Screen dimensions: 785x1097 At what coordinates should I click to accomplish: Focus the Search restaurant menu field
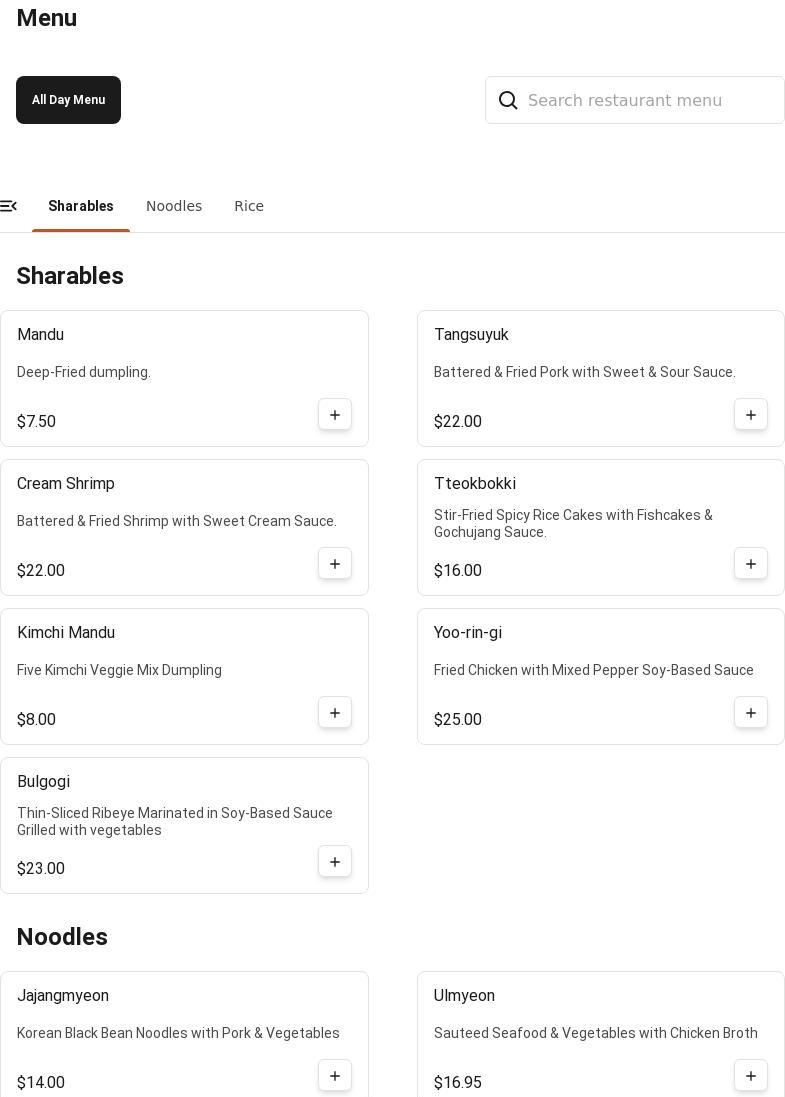[650, 100]
